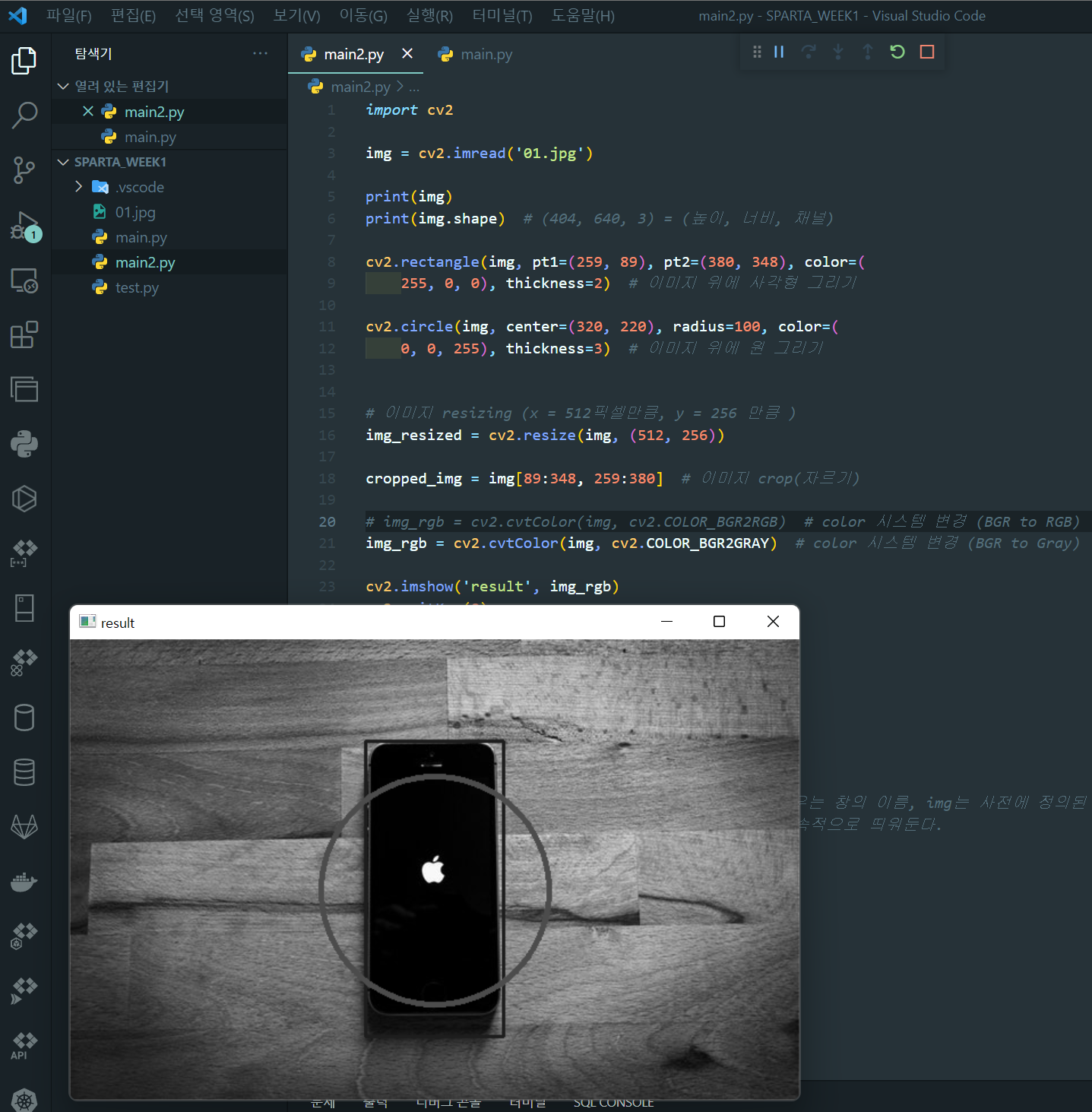The width and height of the screenshot is (1092, 1112).
Task: Open the API view in the activity bar
Action: pos(24,1046)
